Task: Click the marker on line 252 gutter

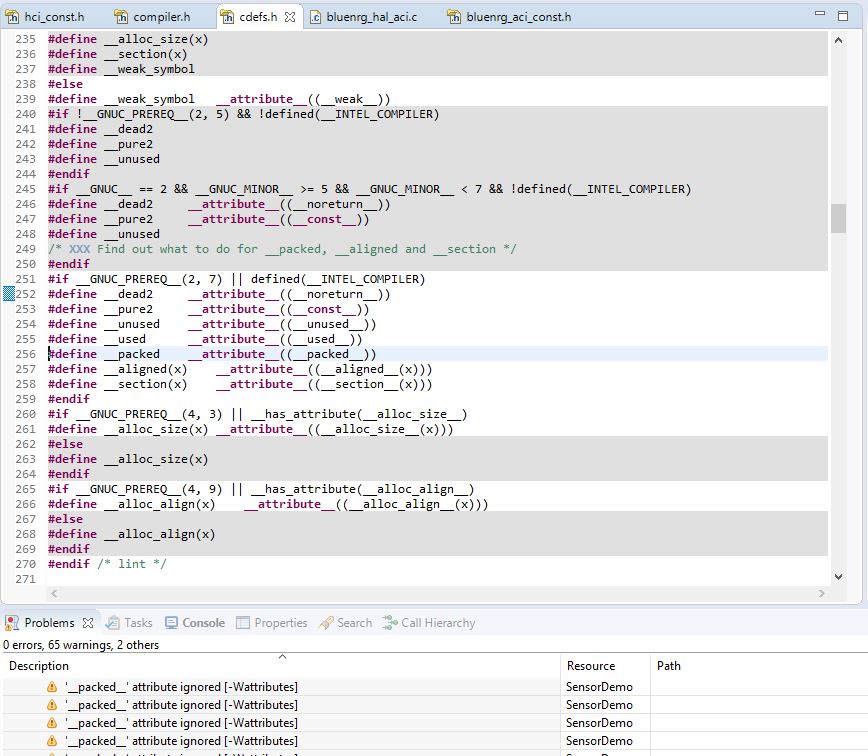Action: pos(8,294)
